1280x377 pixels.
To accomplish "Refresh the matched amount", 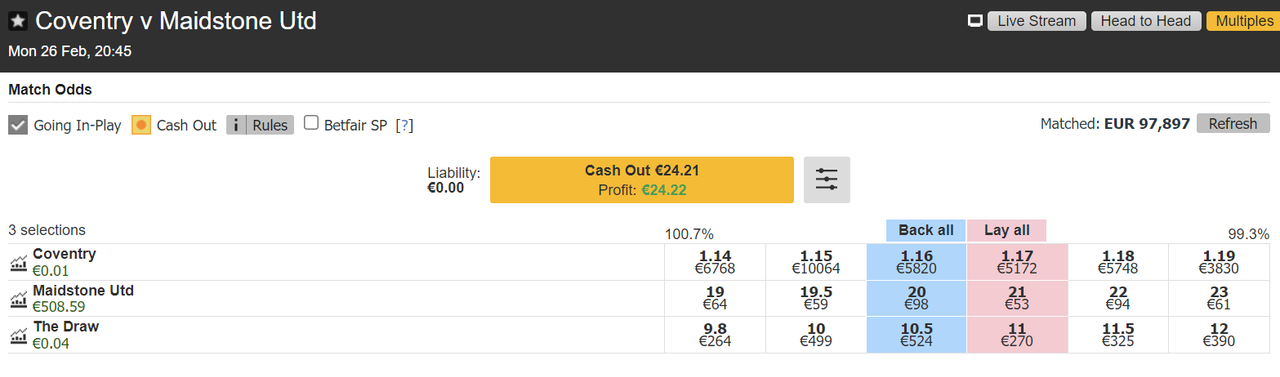I will pos(1232,124).
